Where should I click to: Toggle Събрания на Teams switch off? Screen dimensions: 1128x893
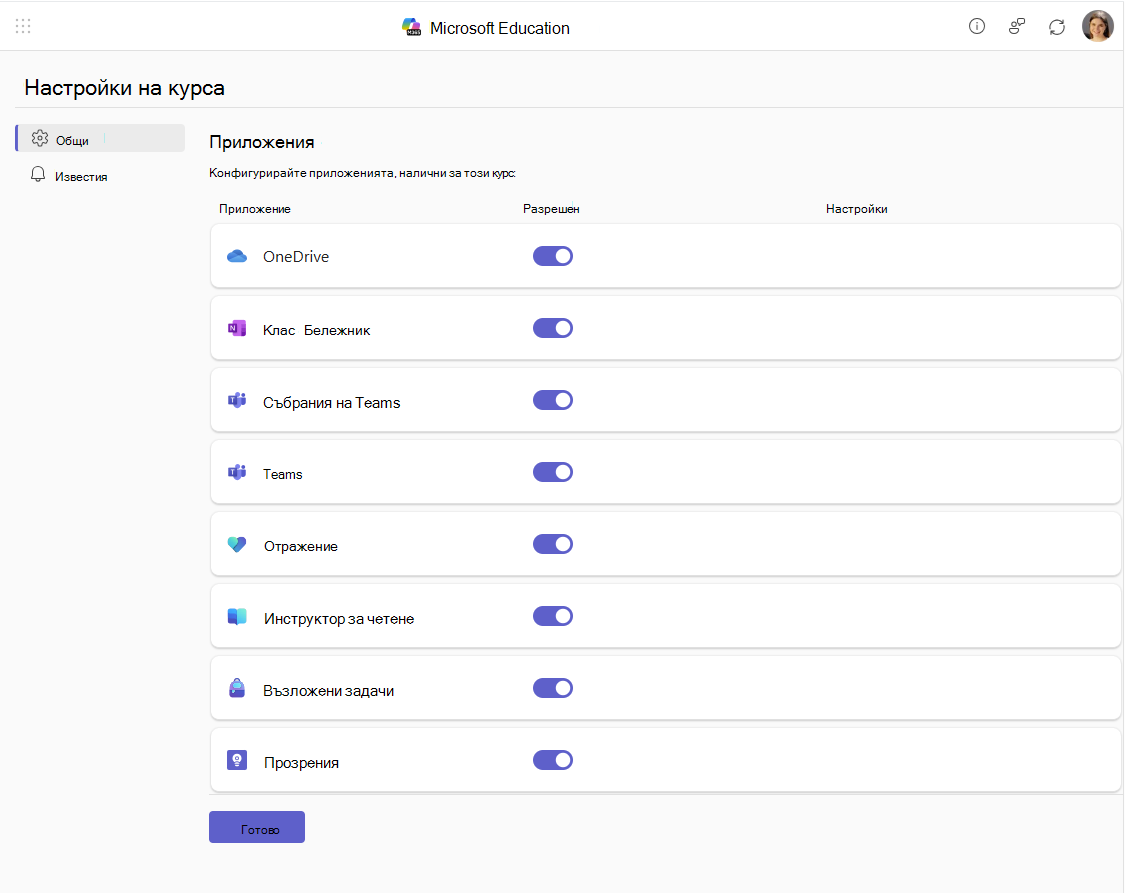552,400
